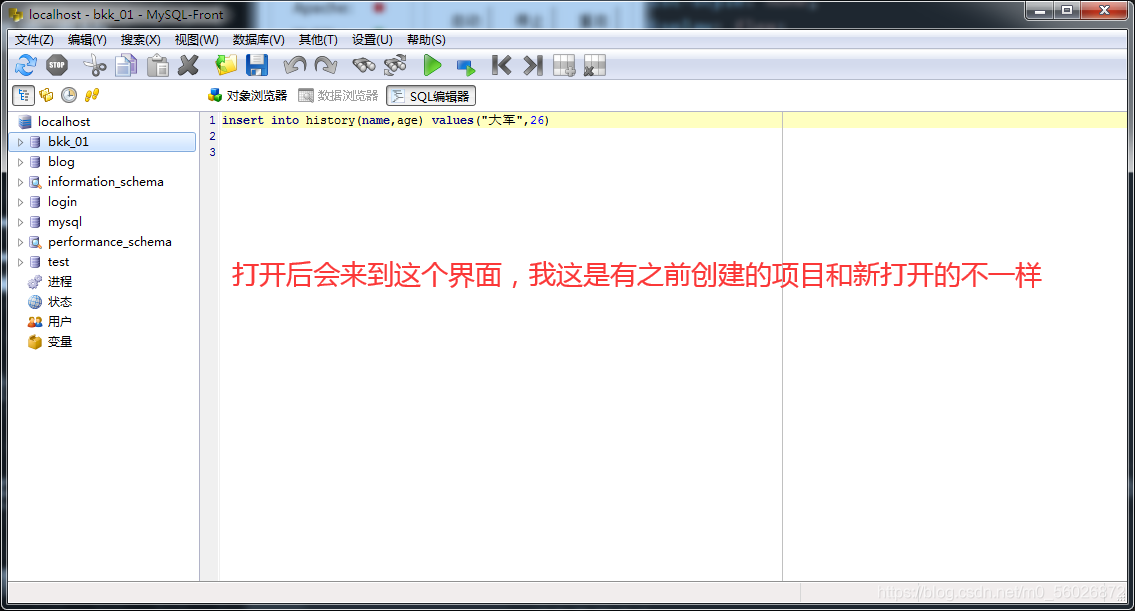
Task: Open the 其他(T) menu
Action: pos(318,40)
